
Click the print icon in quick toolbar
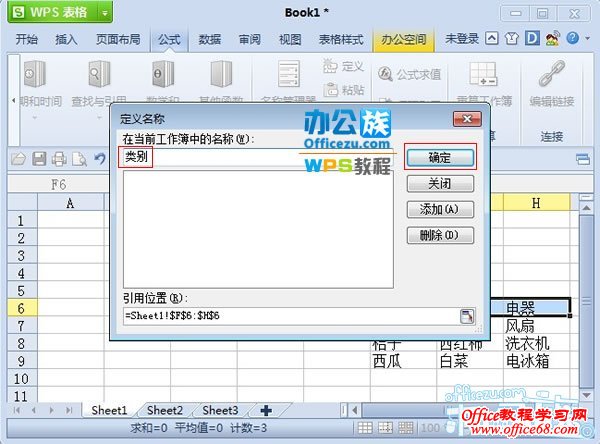click(59, 158)
